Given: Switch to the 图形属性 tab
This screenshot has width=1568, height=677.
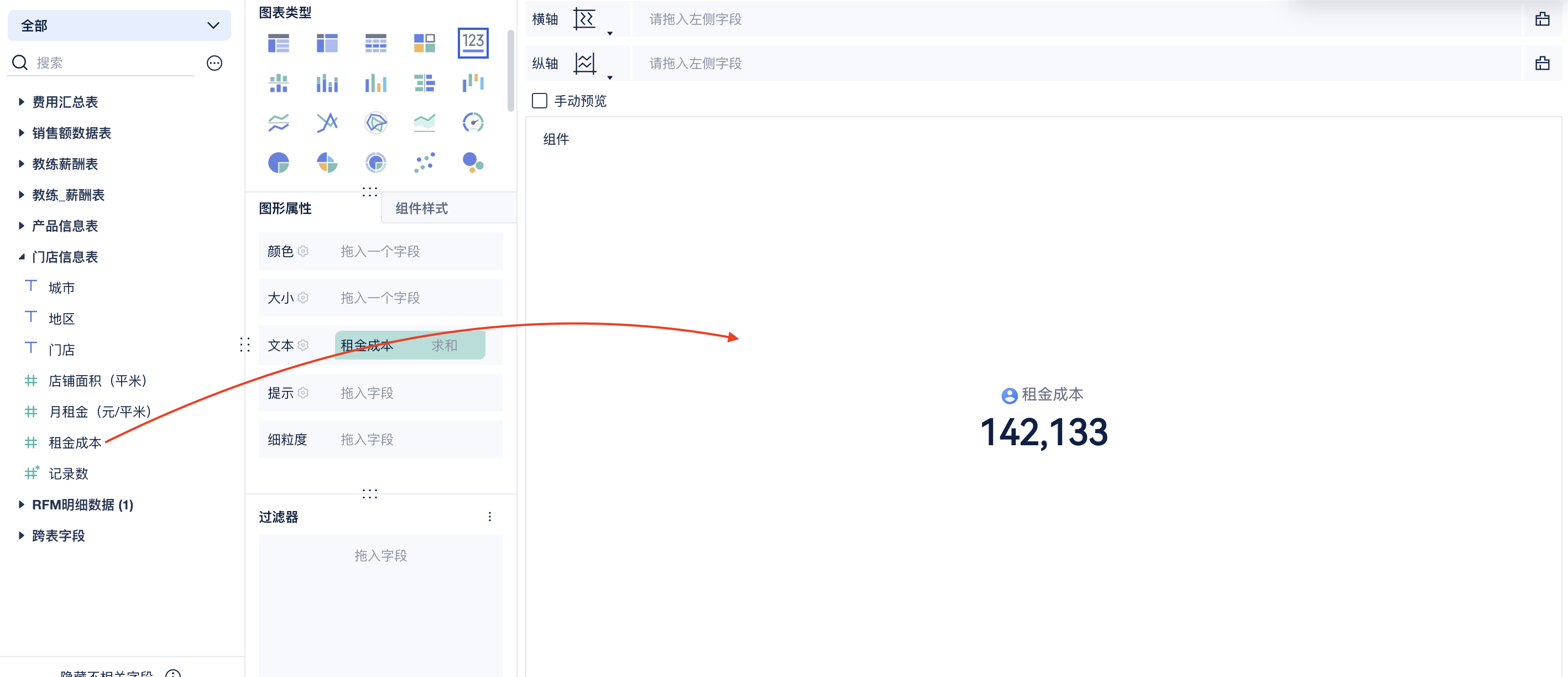Looking at the screenshot, I should [x=285, y=208].
